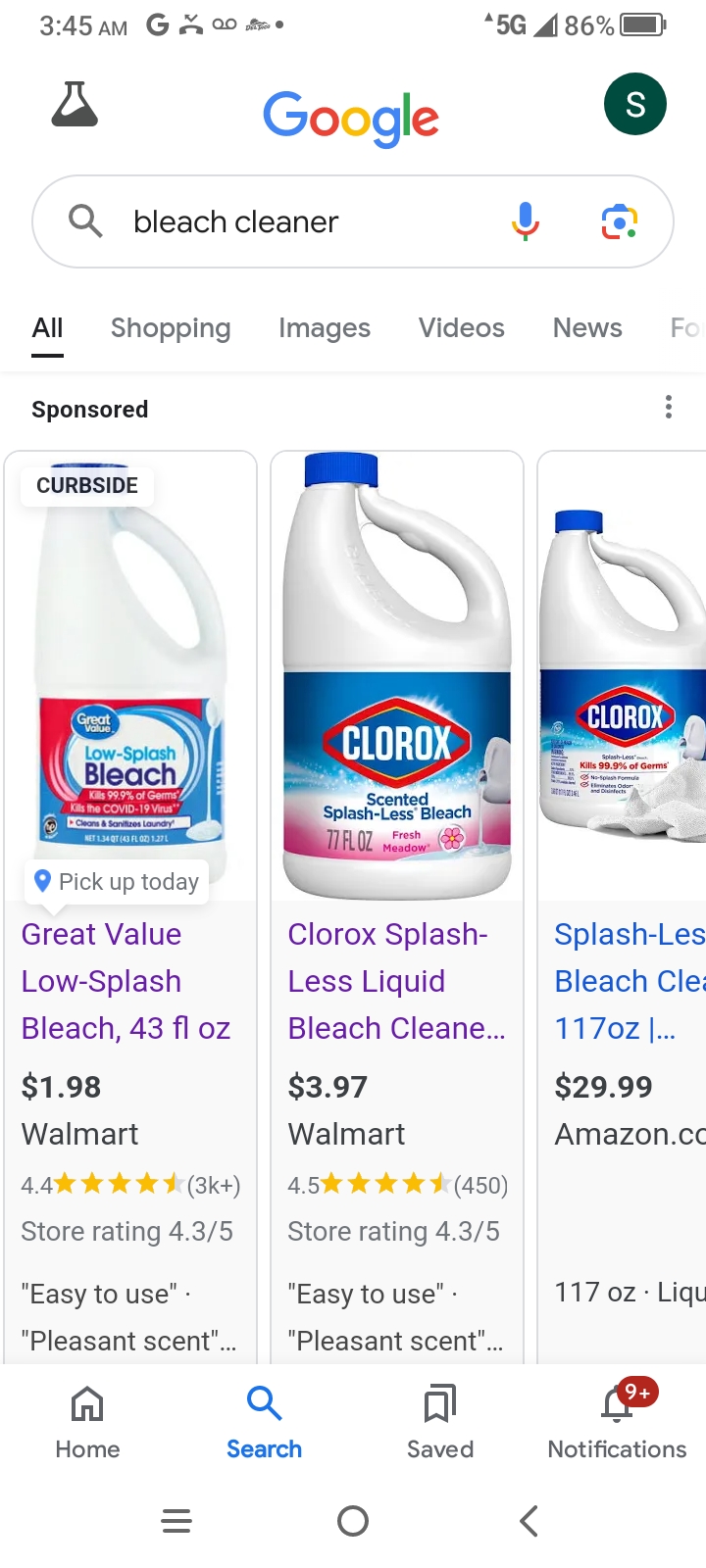Select the Videos tab

tap(461, 328)
